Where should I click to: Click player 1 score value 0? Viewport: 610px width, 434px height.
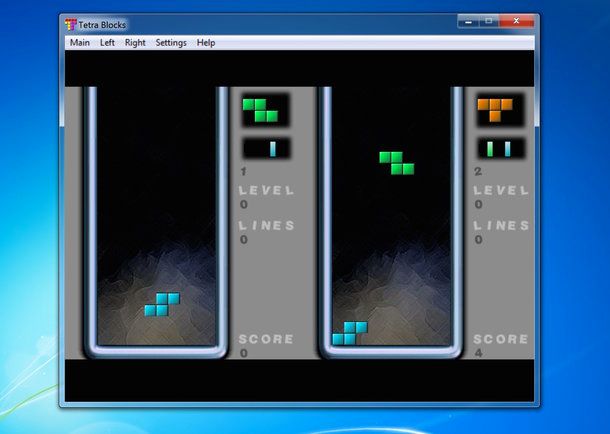(x=244, y=353)
